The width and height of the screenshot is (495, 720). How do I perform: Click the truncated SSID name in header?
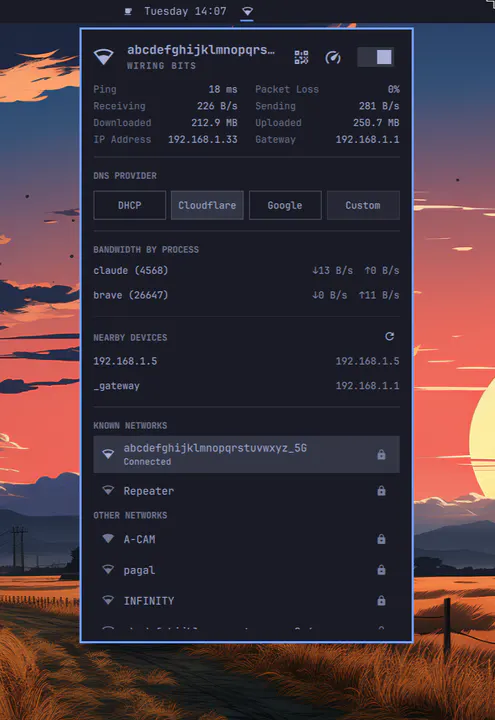(201, 50)
